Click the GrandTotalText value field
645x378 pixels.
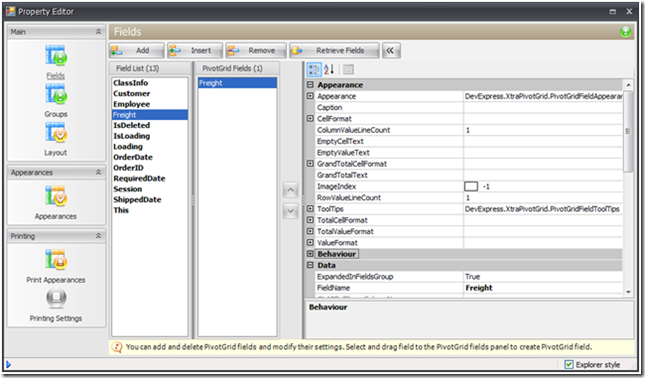[x=543, y=175]
